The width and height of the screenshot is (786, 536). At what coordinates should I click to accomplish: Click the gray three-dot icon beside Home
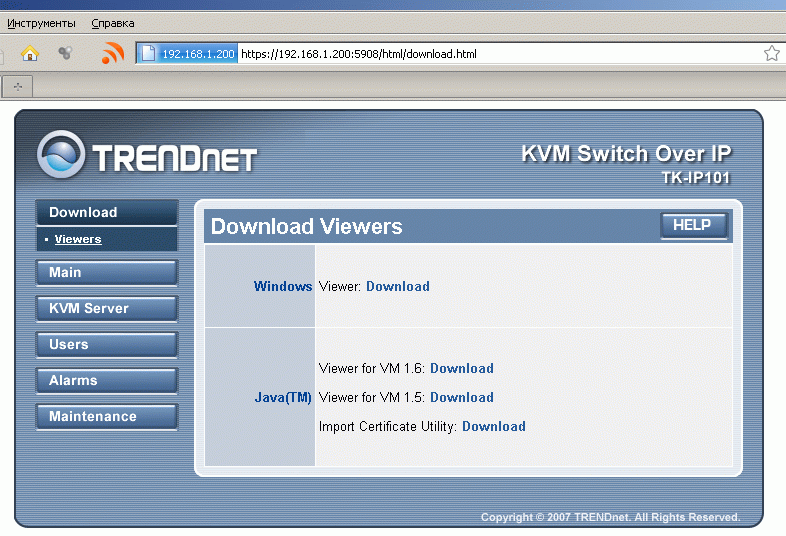(65, 52)
